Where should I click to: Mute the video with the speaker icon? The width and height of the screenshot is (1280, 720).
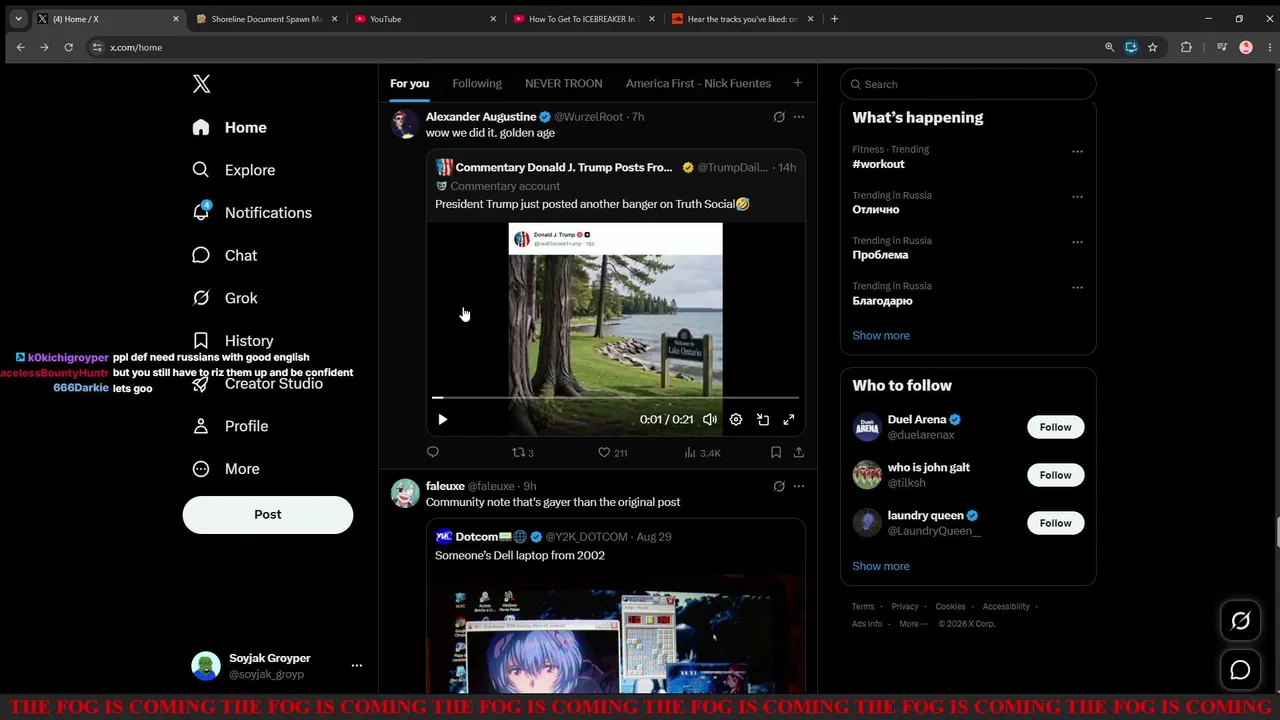point(709,420)
